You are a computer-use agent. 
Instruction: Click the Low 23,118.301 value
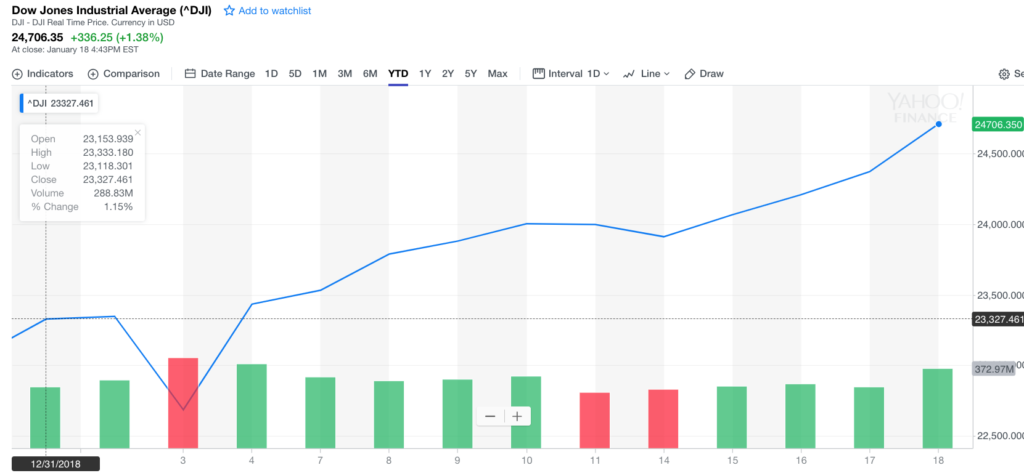point(108,166)
